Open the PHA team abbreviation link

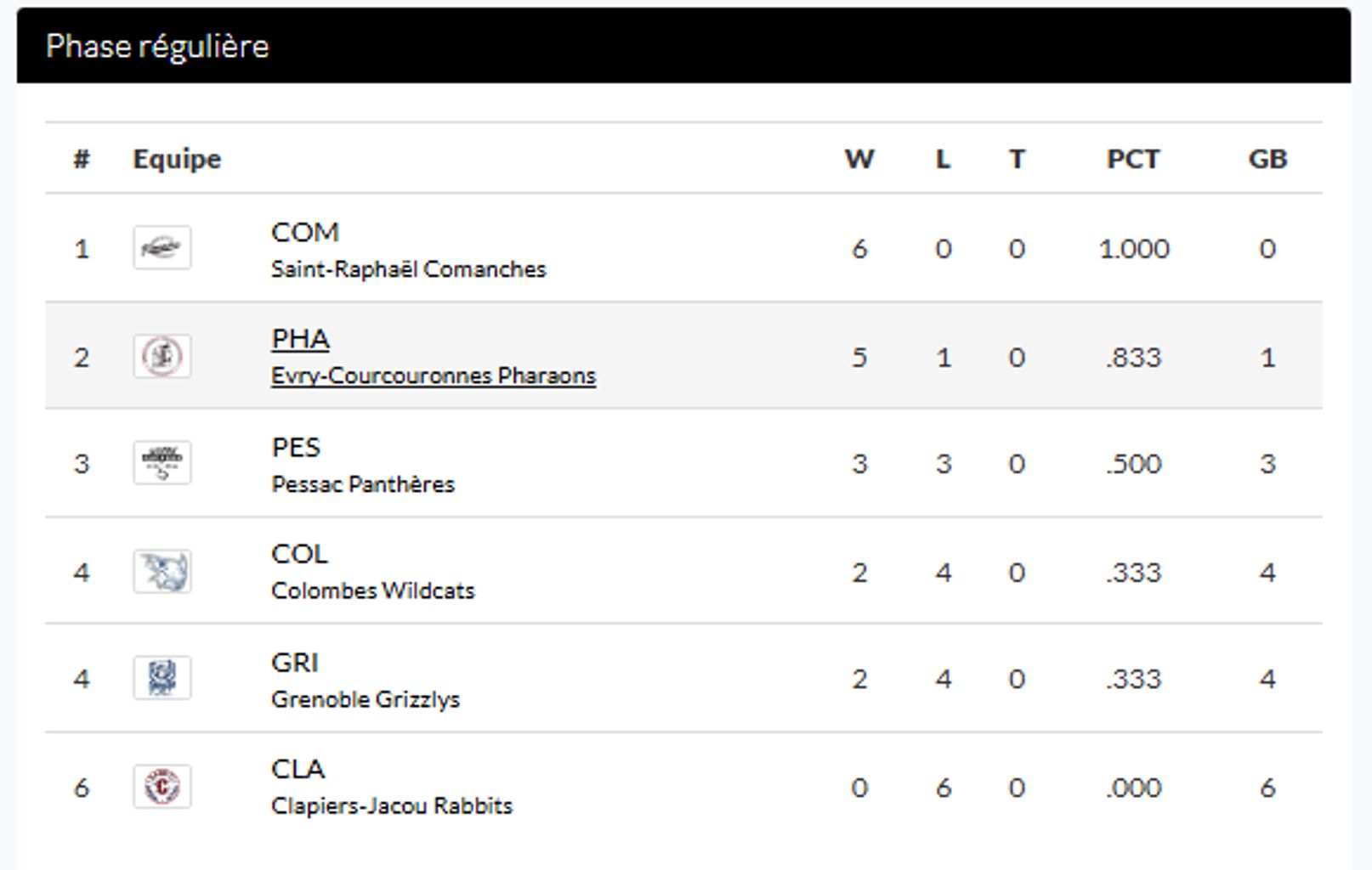(x=300, y=338)
